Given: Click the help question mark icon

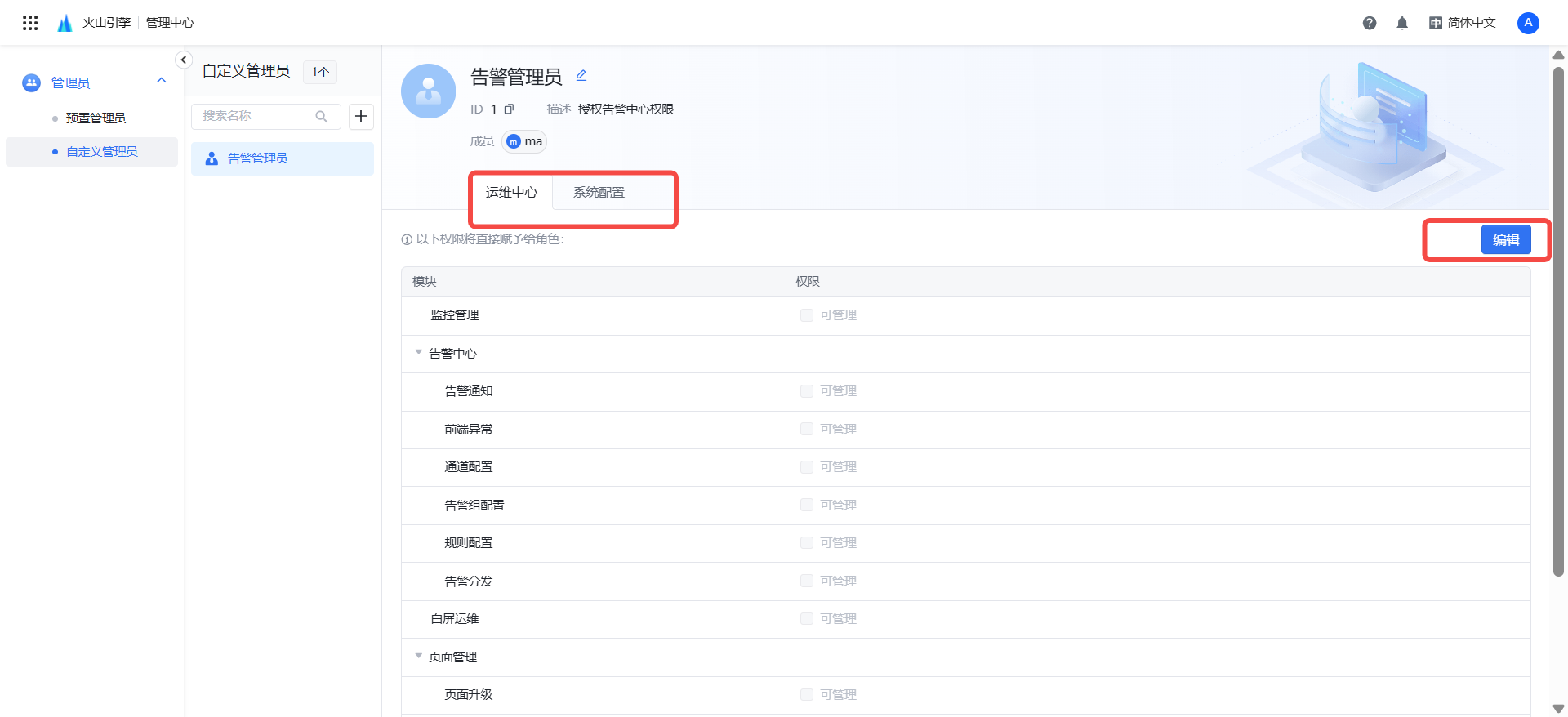Looking at the screenshot, I should 1370,23.
